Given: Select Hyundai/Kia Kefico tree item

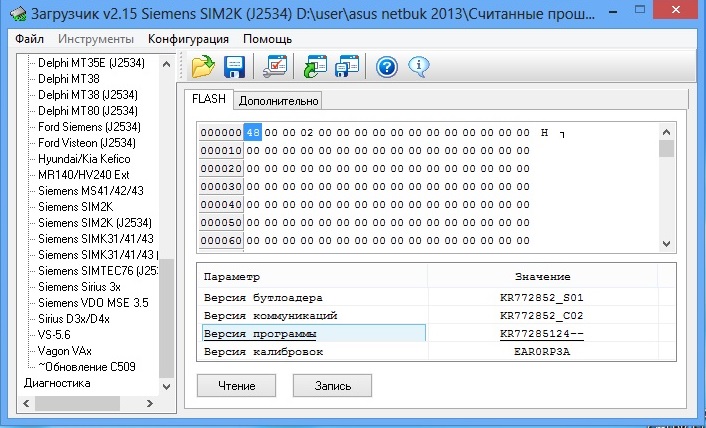Looking at the screenshot, I should [x=84, y=159].
